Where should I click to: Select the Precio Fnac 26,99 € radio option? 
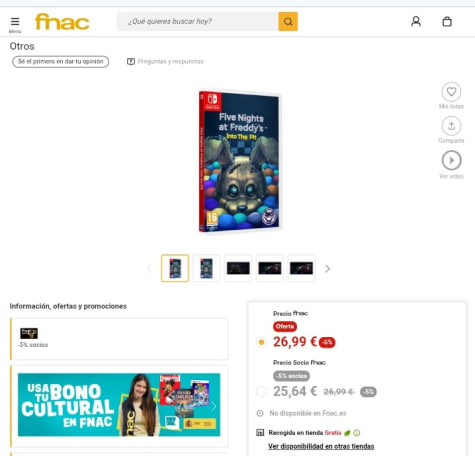(261, 342)
